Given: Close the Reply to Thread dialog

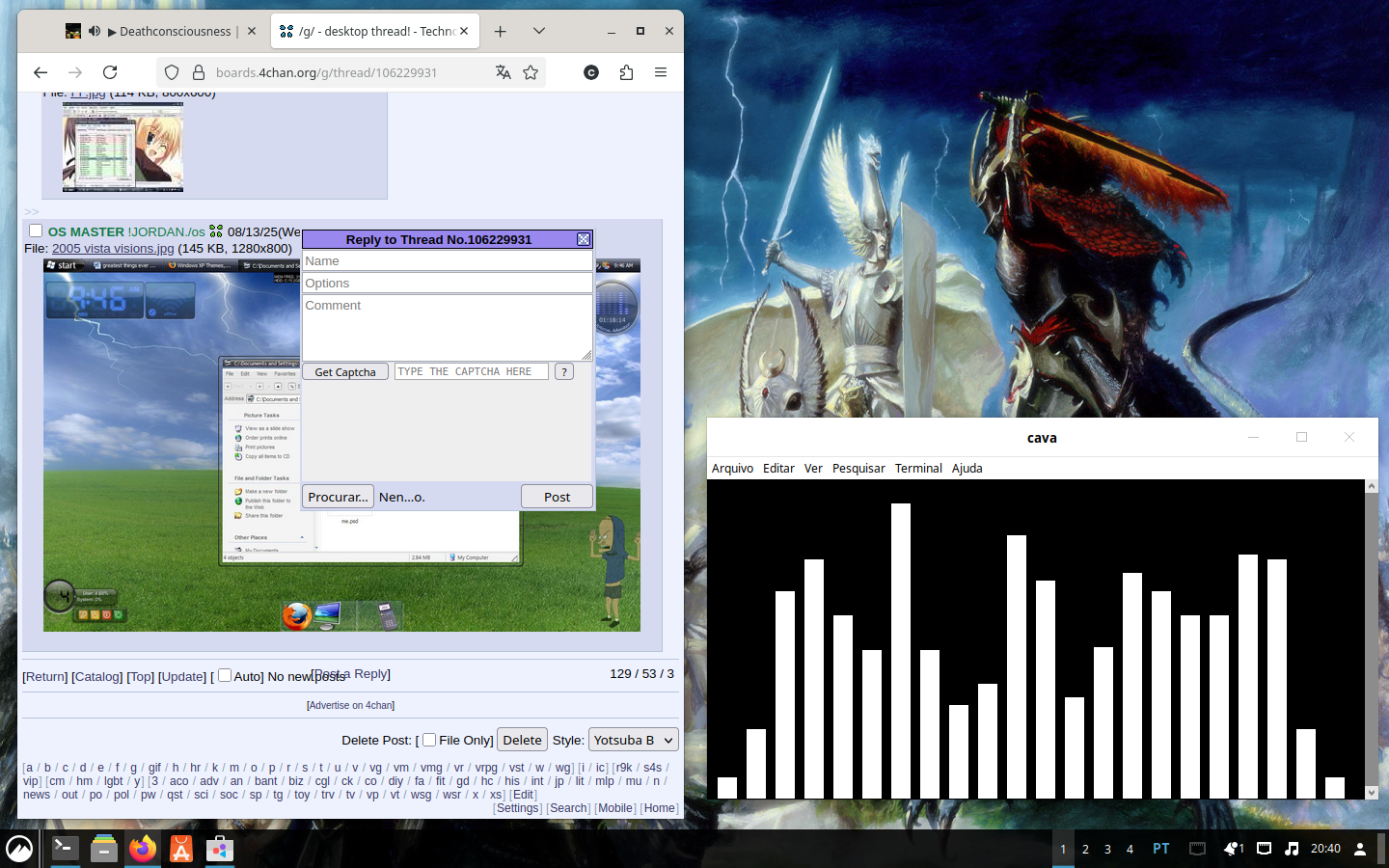Looking at the screenshot, I should [584, 239].
